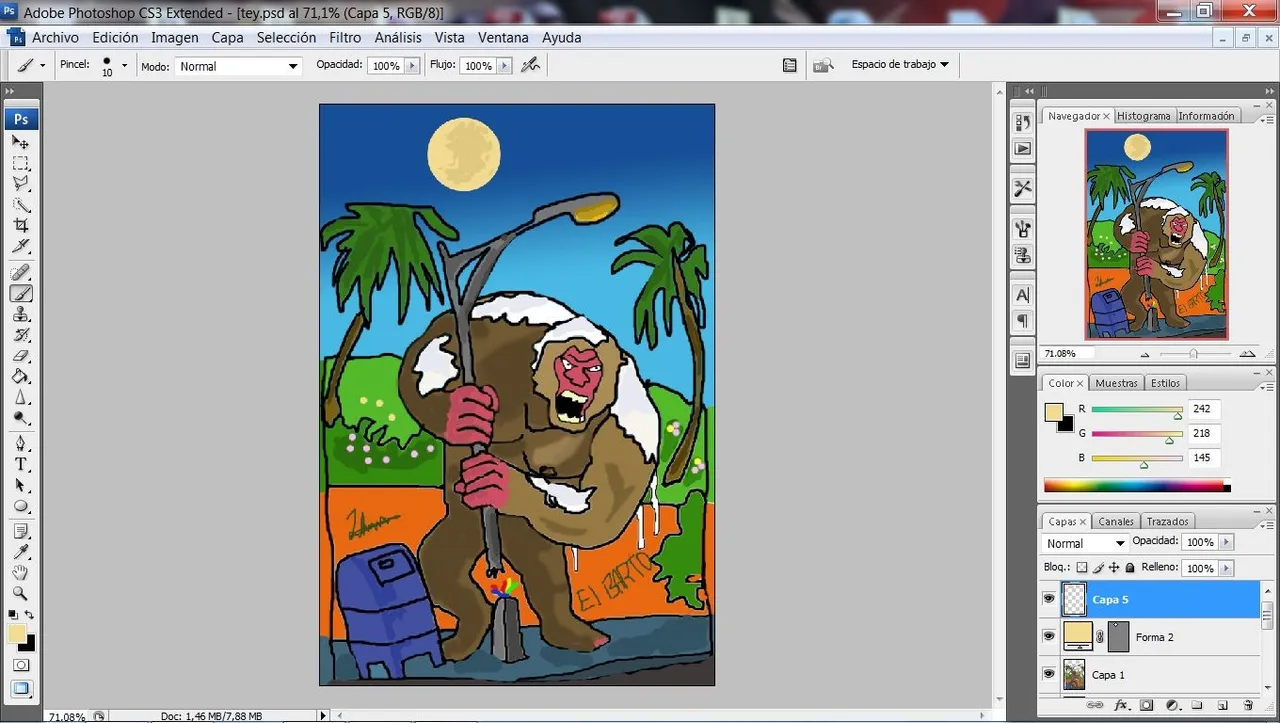Viewport: 1280px width, 723px height.
Task: Select the Clone Stamp tool
Action: (x=21, y=314)
